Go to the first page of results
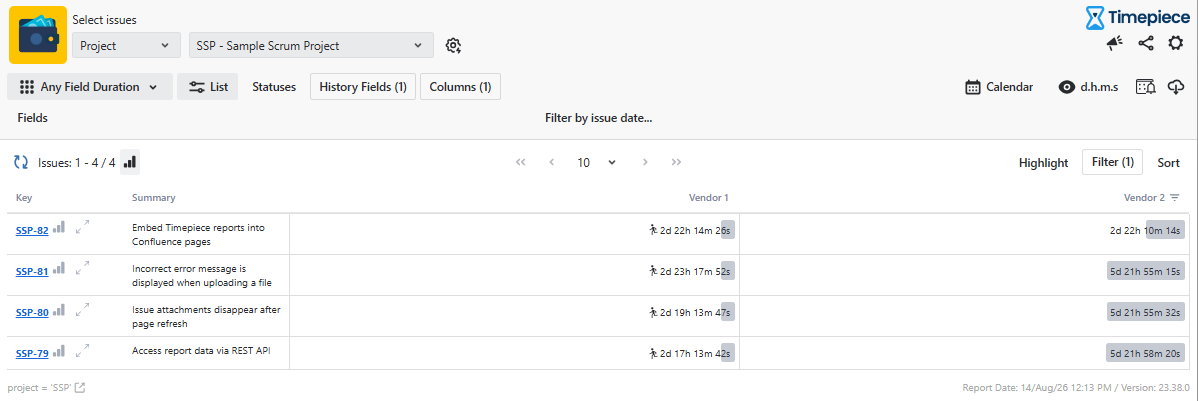Screen dimensions: 1198x401 point(521,162)
